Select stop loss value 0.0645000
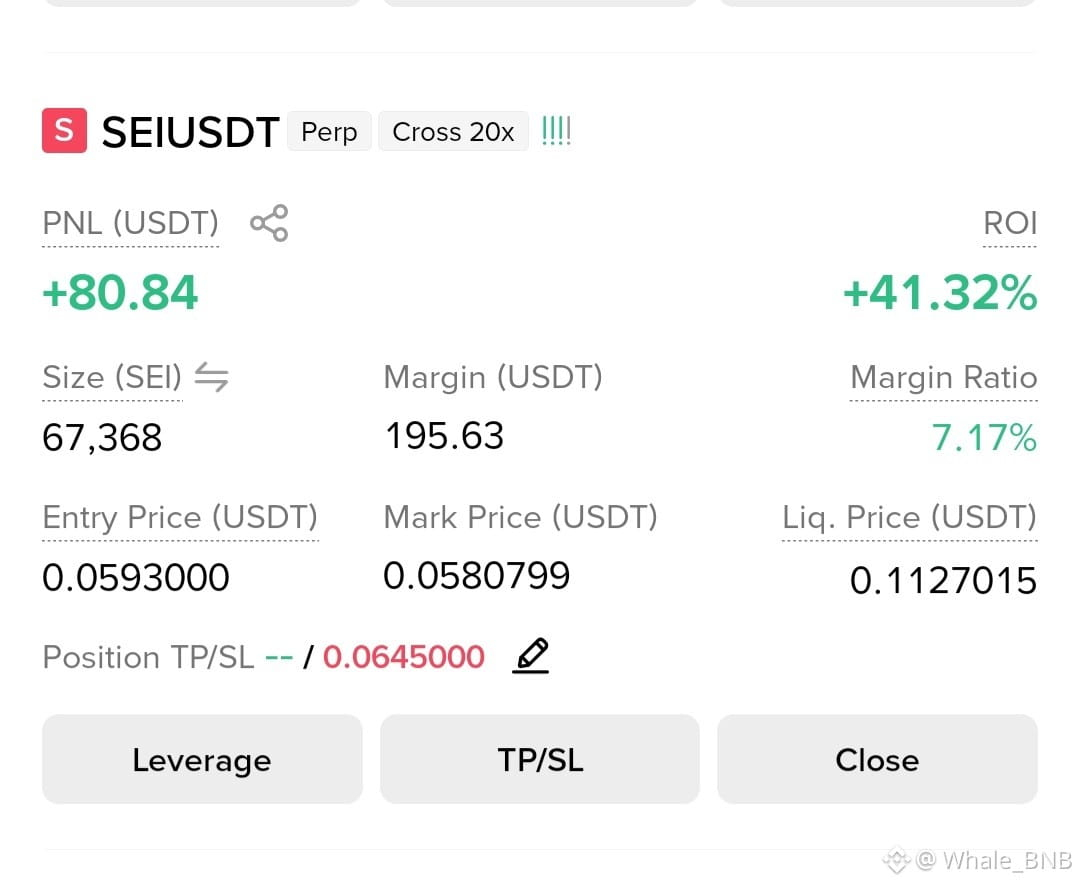 pyautogui.click(x=404, y=656)
